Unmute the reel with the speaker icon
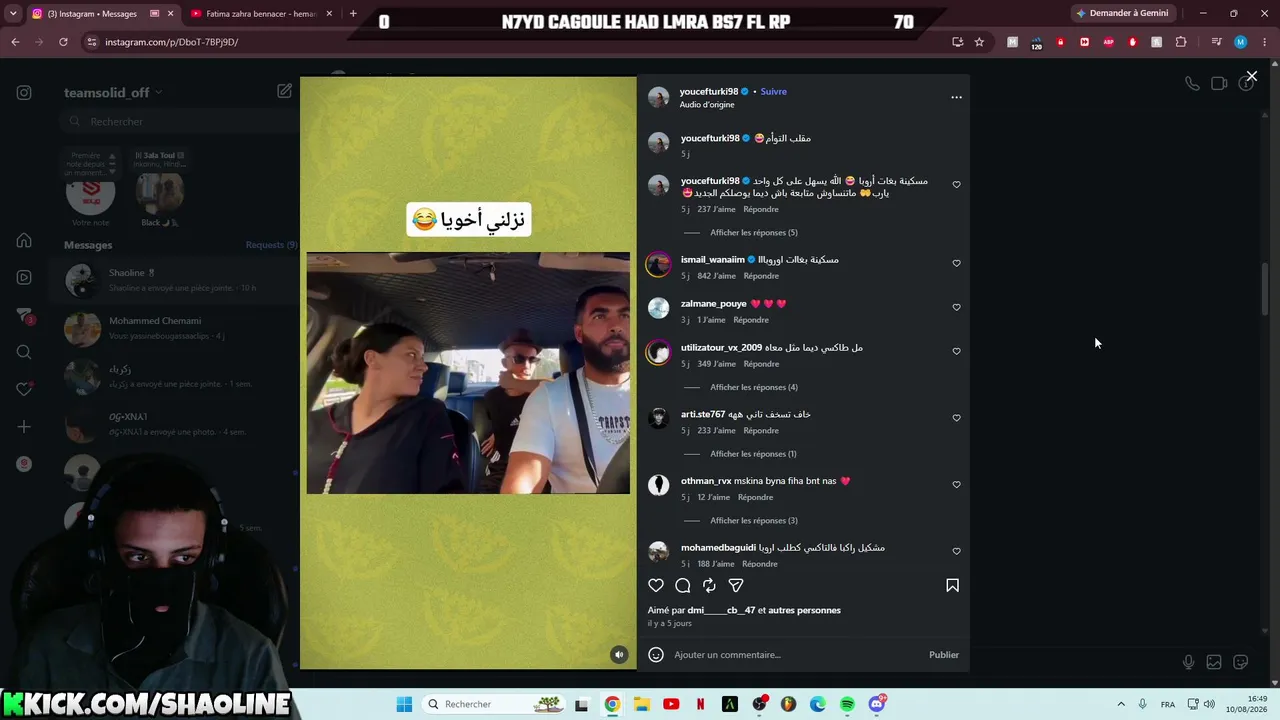The width and height of the screenshot is (1280, 720). click(619, 655)
